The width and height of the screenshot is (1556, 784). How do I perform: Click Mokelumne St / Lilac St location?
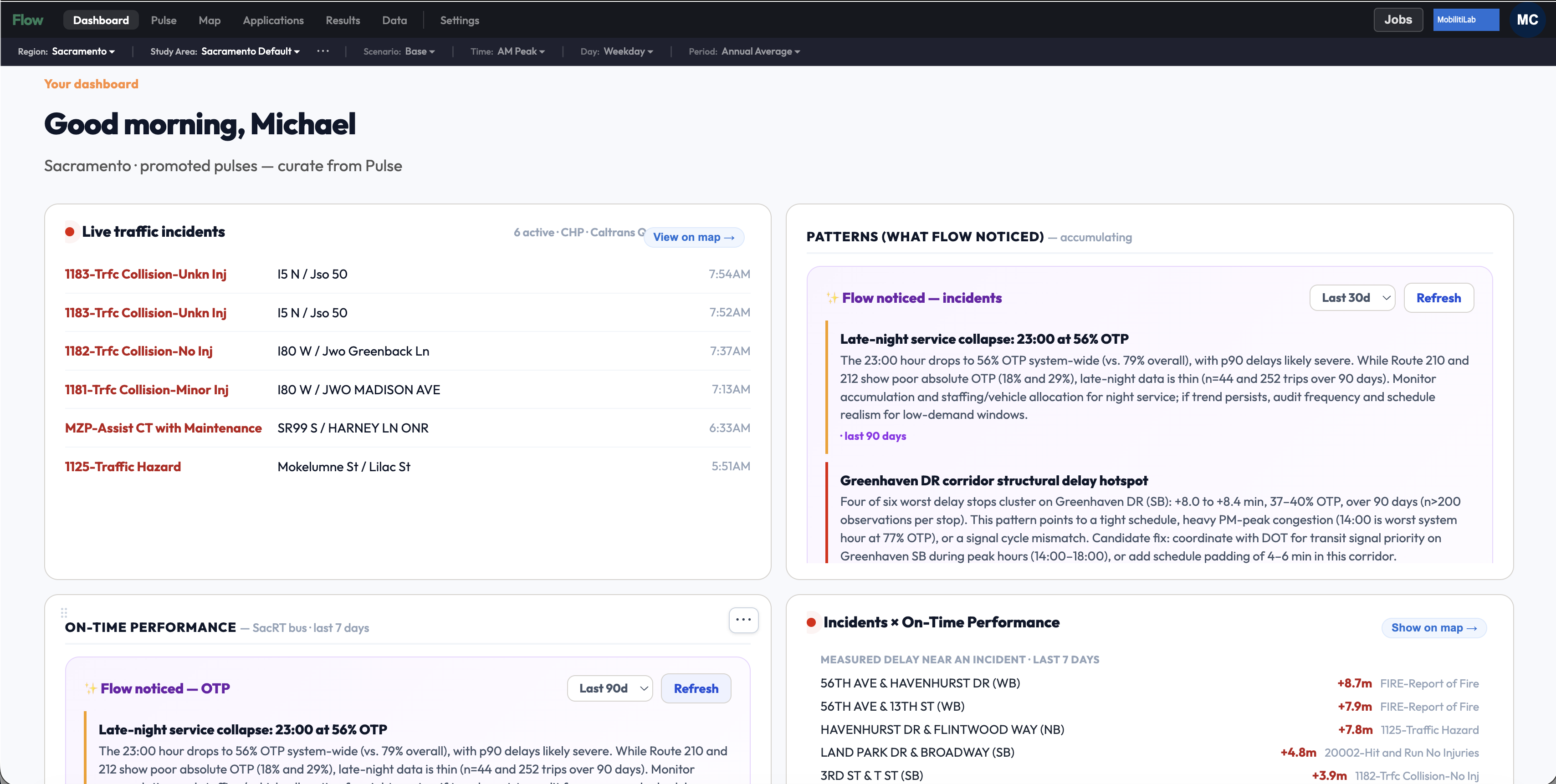344,467
